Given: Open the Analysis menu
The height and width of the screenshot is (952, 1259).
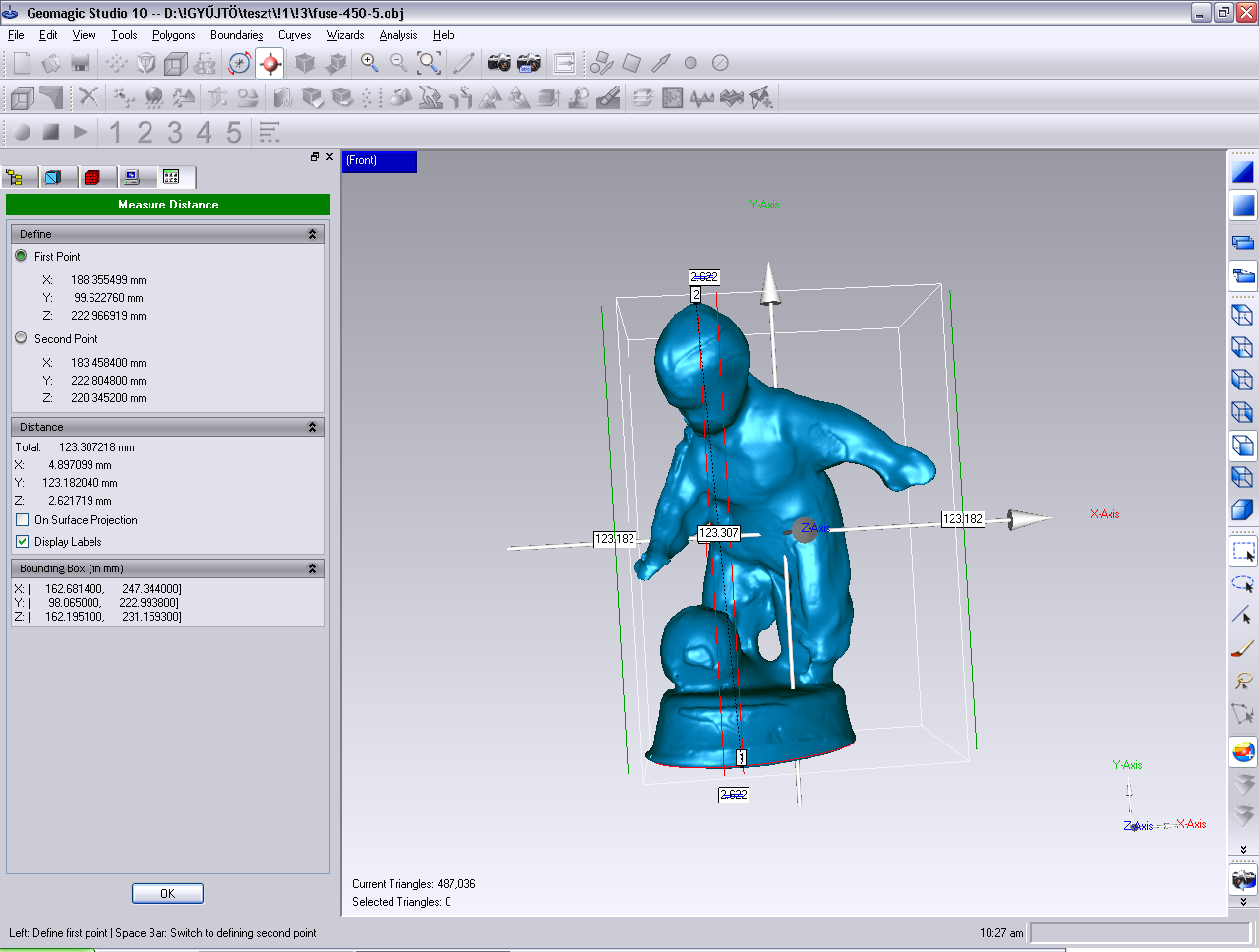Looking at the screenshot, I should [x=397, y=35].
